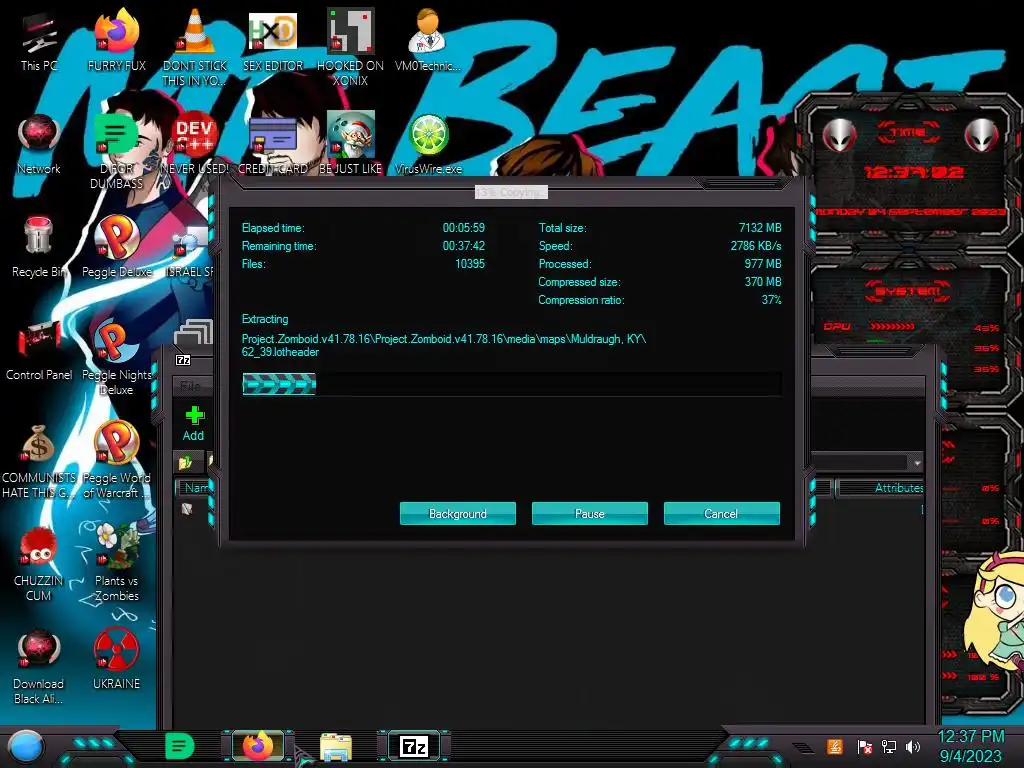Viewport: 1024px width, 768px height.
Task: Select COMMUNISTS HATE THIS money bag icon
Action: (x=39, y=460)
